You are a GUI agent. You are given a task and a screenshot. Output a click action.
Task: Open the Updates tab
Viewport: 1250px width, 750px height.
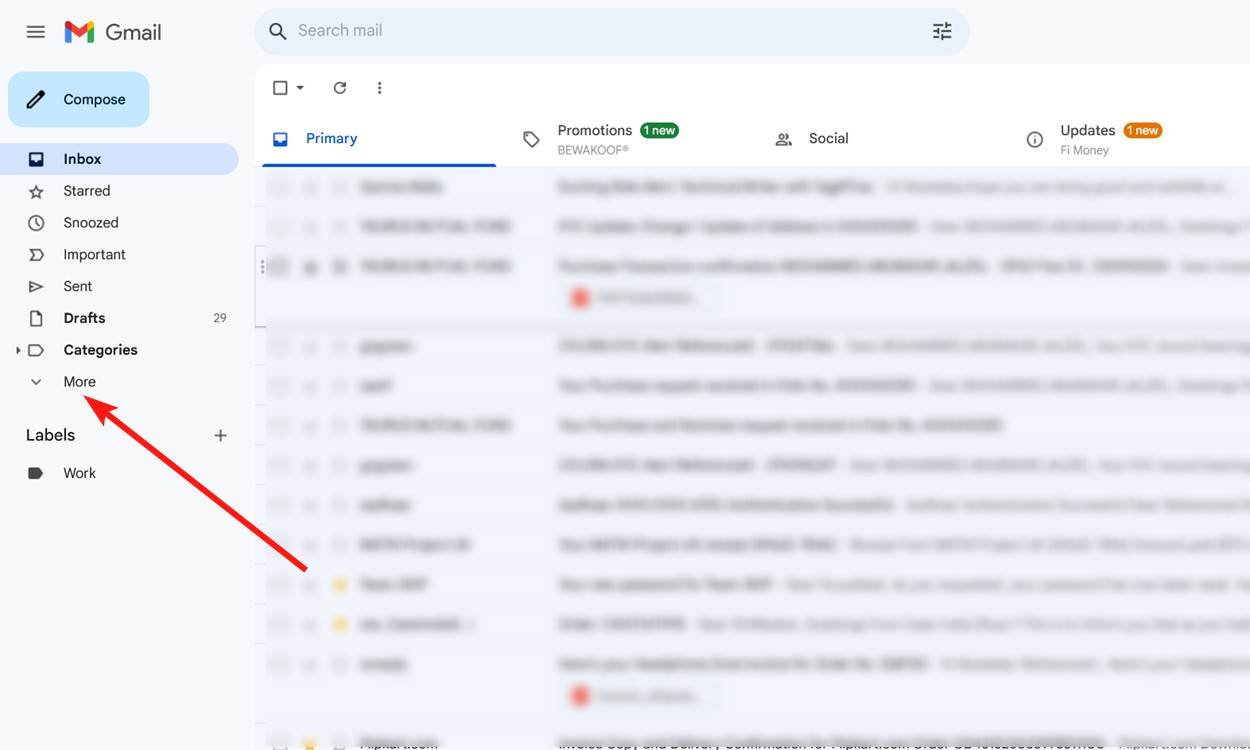1089,130
